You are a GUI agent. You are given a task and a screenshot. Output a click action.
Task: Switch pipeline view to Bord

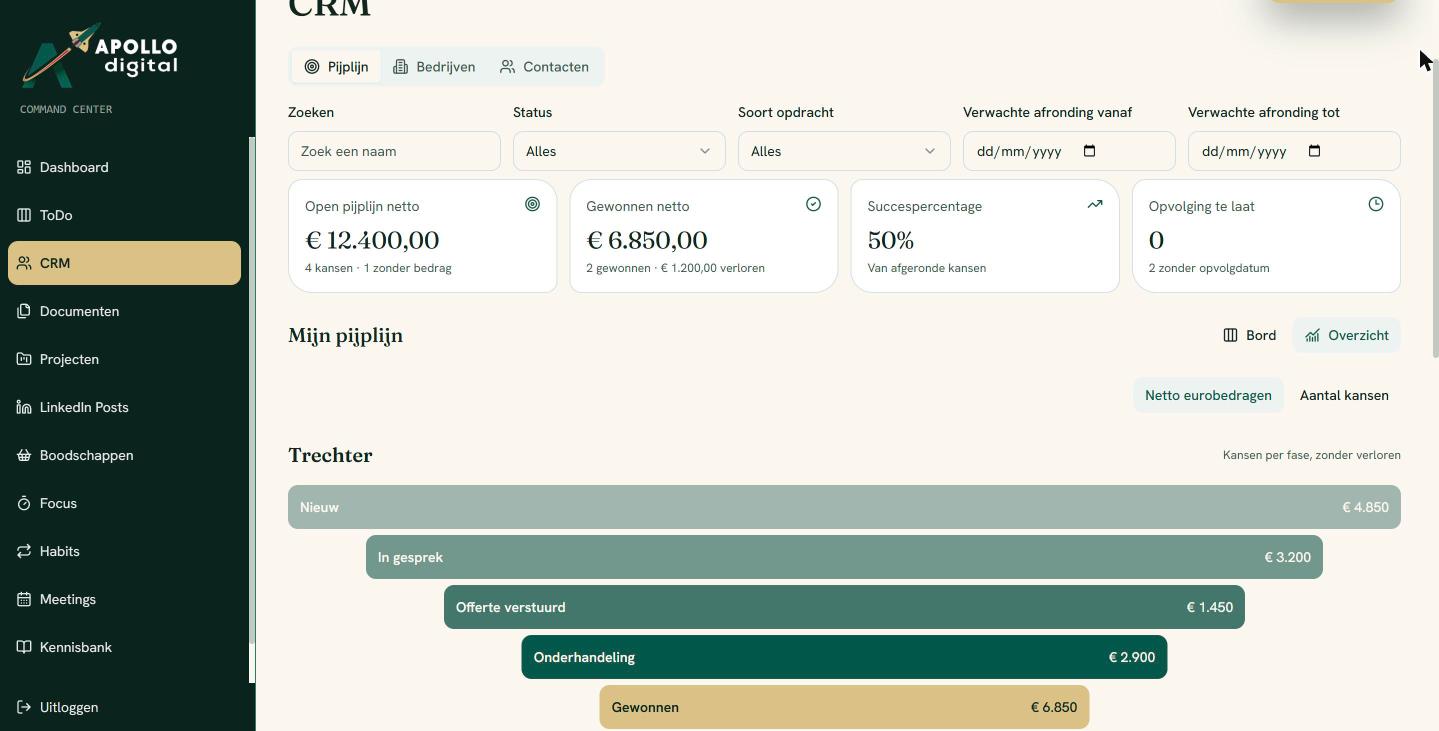pyautogui.click(x=1250, y=335)
